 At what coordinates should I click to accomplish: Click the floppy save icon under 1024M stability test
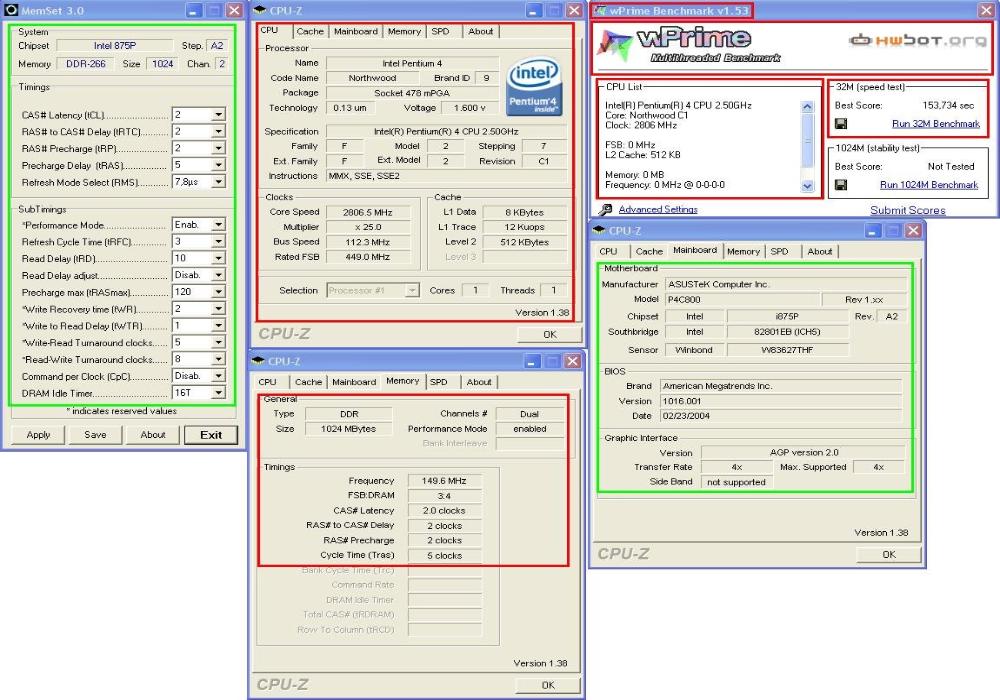point(841,185)
